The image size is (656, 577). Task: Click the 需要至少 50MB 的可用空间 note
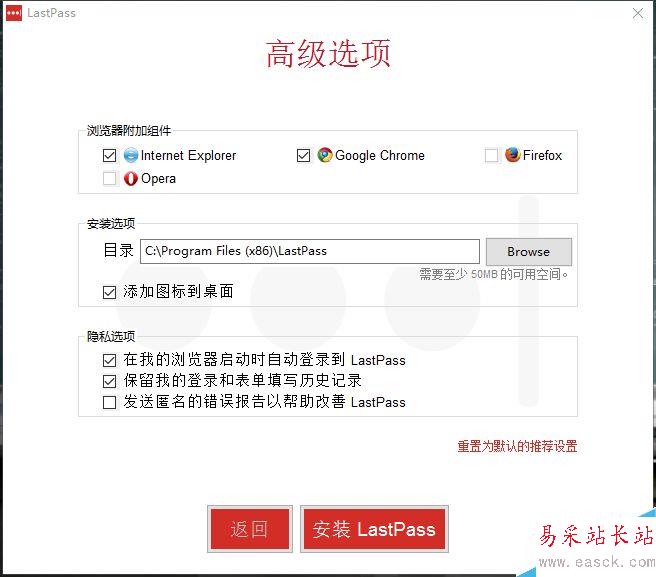click(x=494, y=274)
